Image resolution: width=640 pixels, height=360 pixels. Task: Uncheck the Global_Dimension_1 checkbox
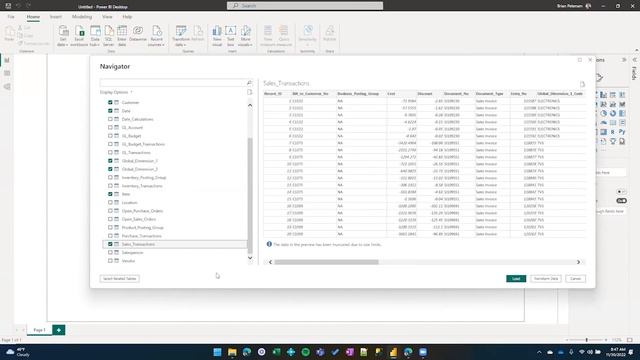pos(110,161)
